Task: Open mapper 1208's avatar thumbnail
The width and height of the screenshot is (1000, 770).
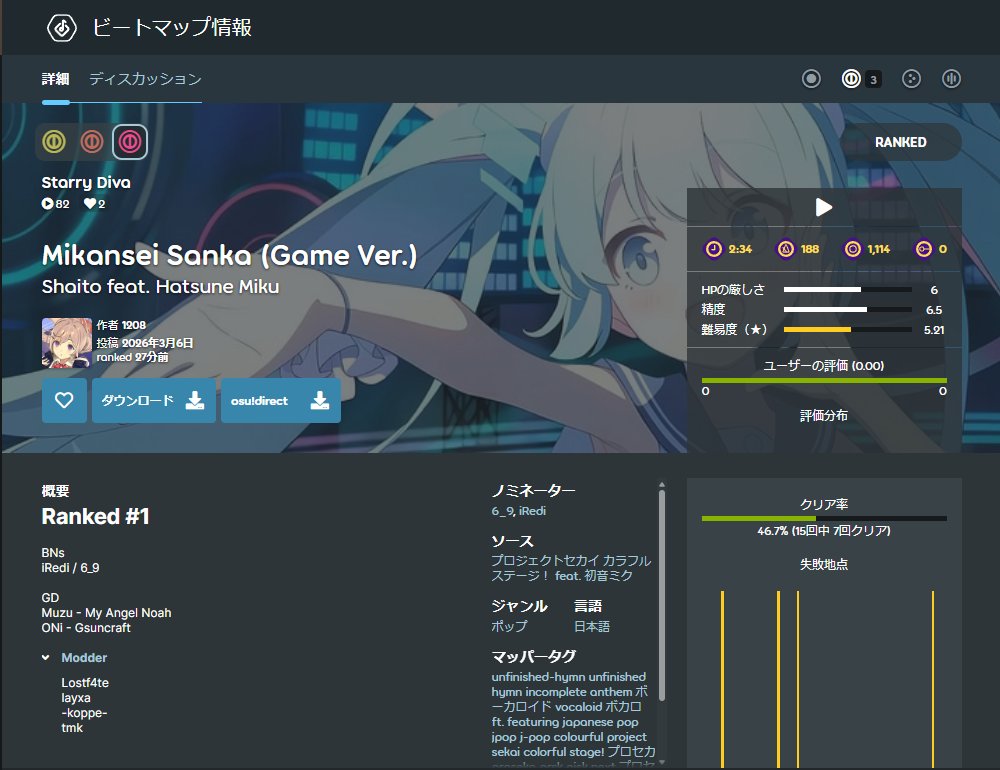Action: pyautogui.click(x=67, y=343)
